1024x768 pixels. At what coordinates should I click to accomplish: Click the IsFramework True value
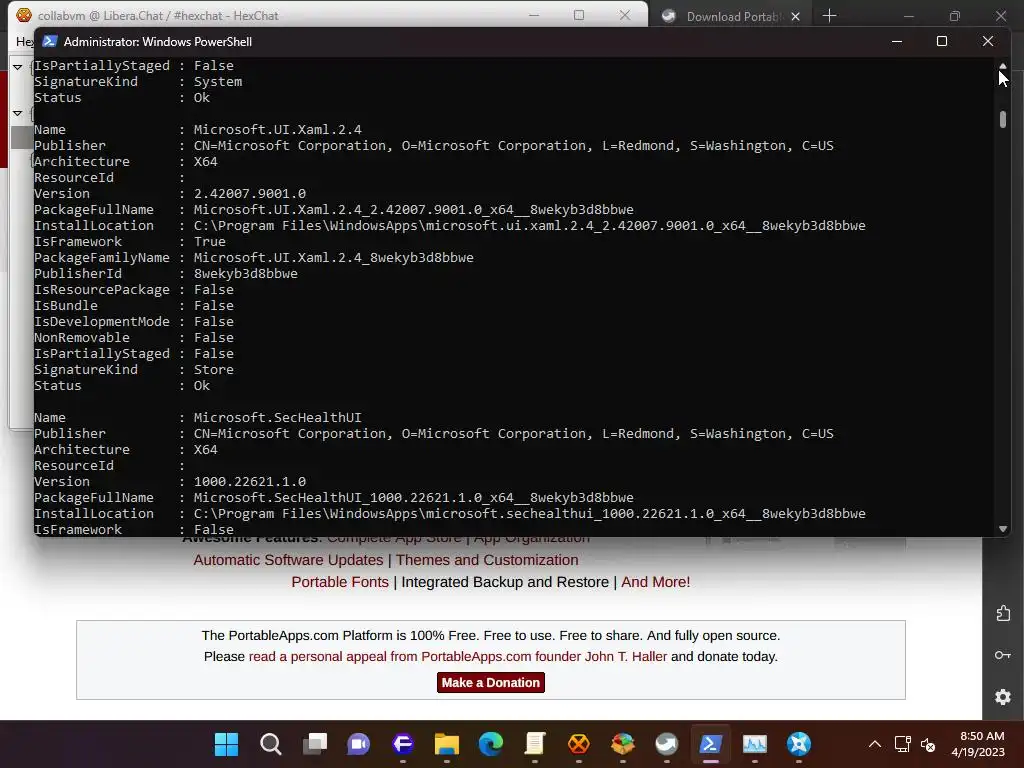[210, 242]
